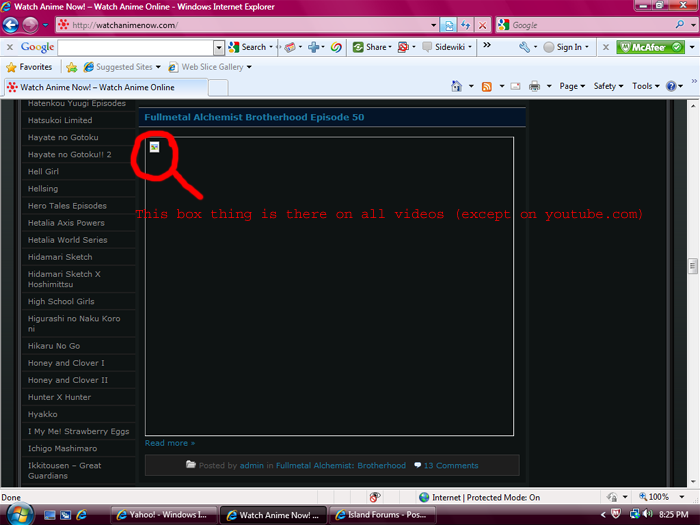Click the Read more link
700x525 pixels.
(170, 443)
